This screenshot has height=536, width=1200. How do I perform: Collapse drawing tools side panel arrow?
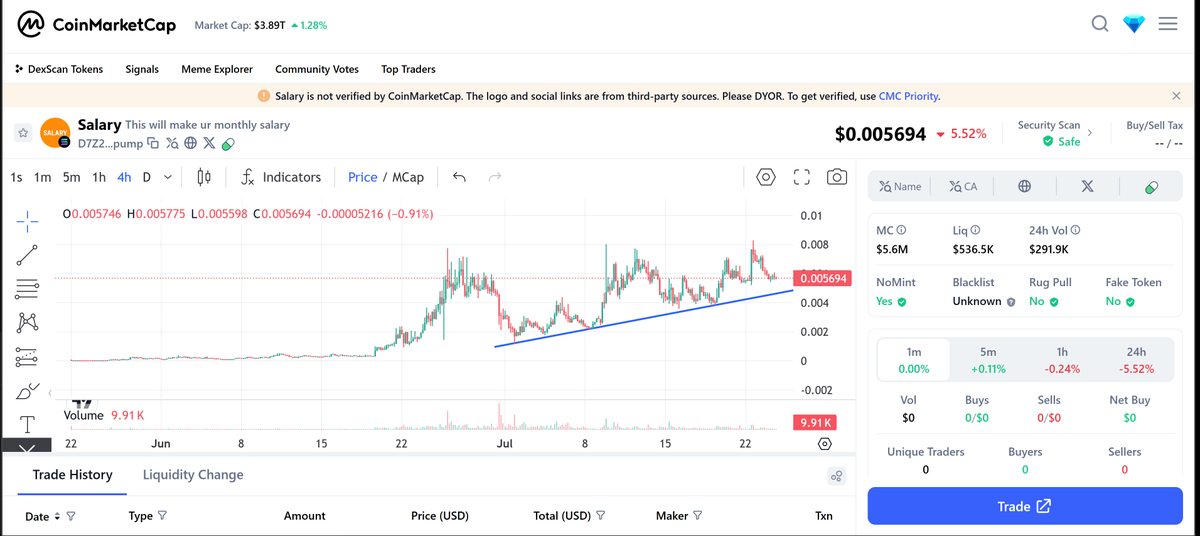coord(51,393)
